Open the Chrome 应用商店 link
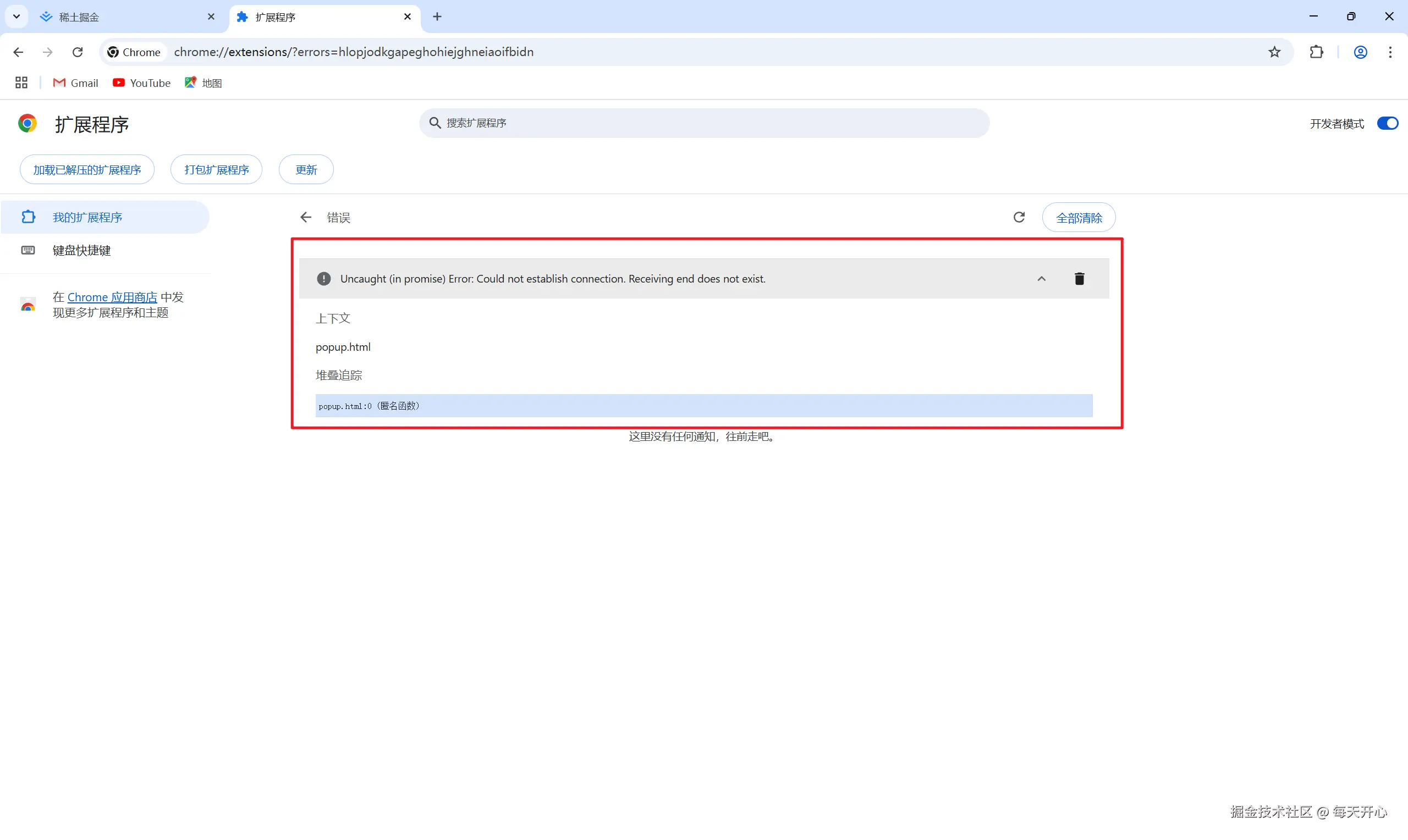Image resolution: width=1408 pixels, height=840 pixels. [x=112, y=297]
